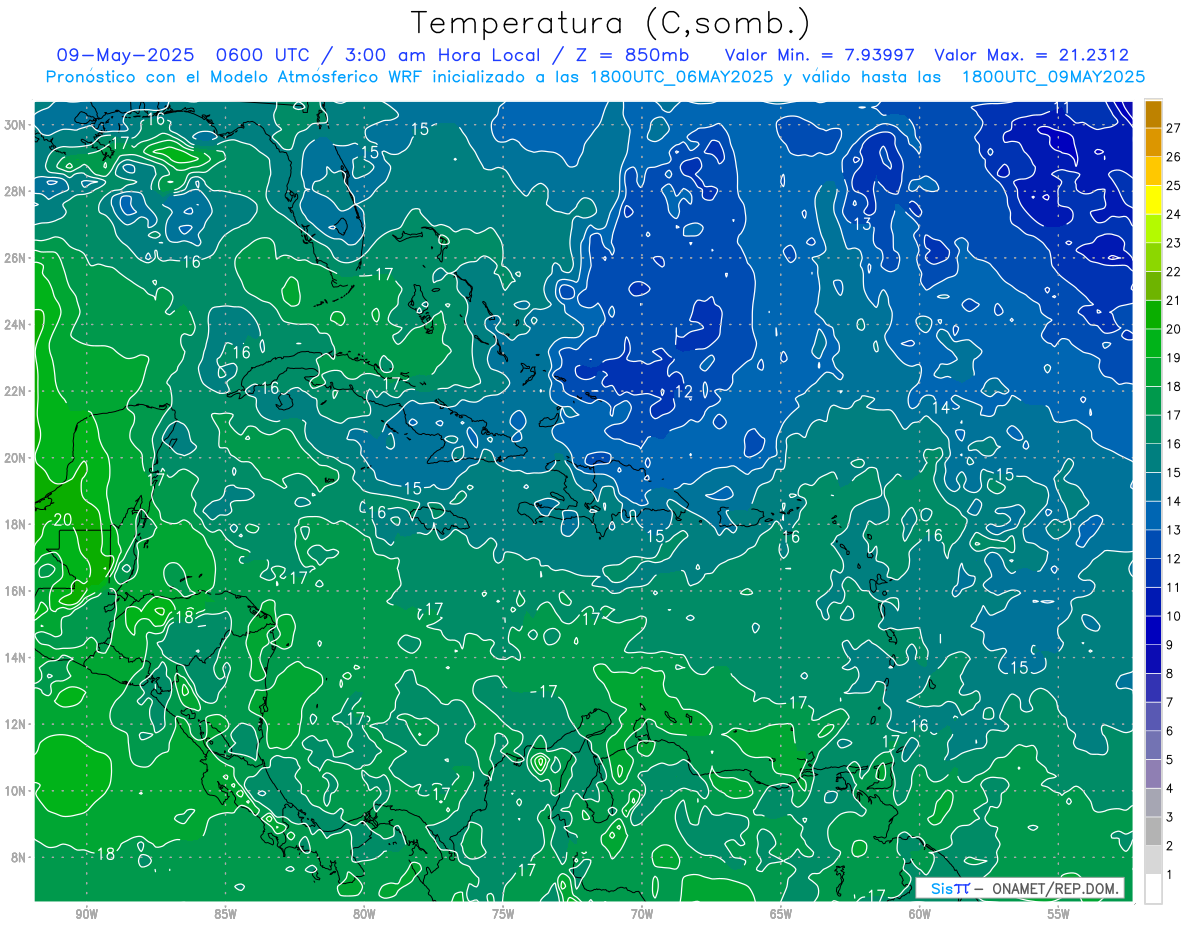Click the '8N' latitude label
The height and width of the screenshot is (927, 1200).
click(19, 857)
